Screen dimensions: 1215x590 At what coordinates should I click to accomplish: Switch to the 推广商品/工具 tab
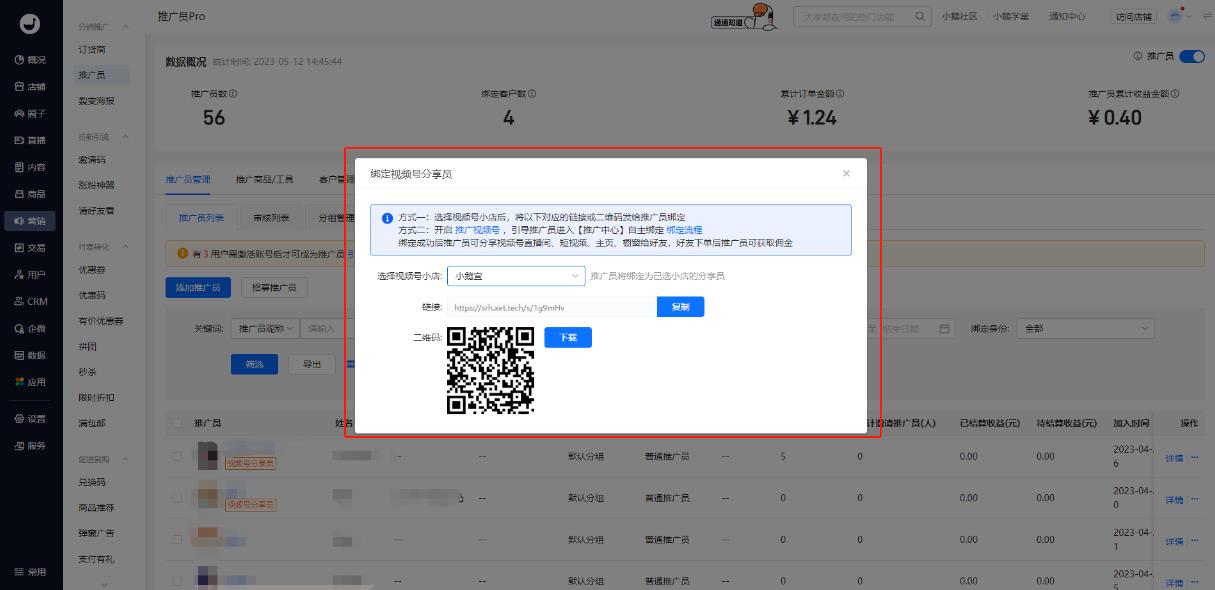265,180
